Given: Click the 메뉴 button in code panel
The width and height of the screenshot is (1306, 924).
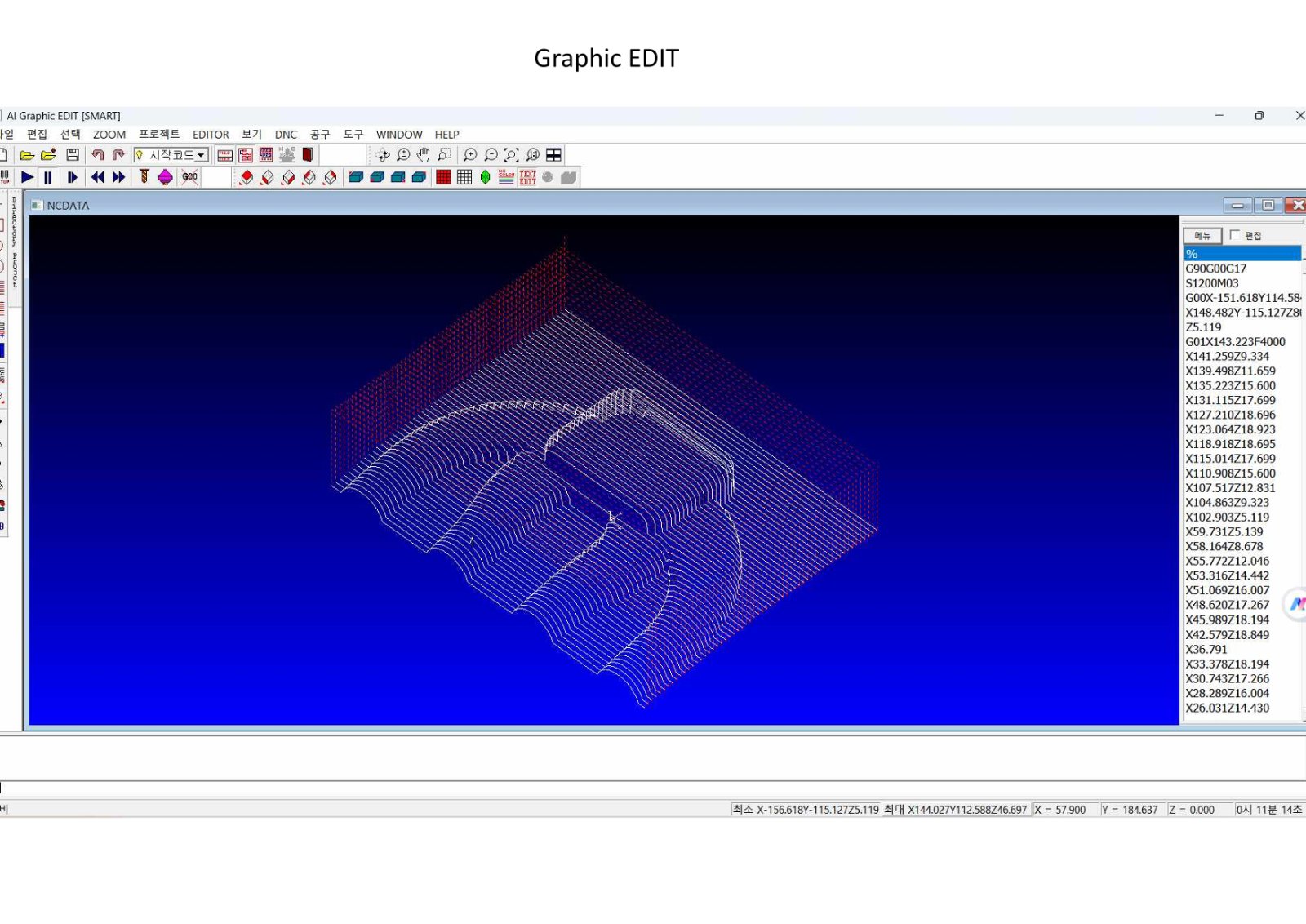Looking at the screenshot, I should pyautogui.click(x=1202, y=236).
